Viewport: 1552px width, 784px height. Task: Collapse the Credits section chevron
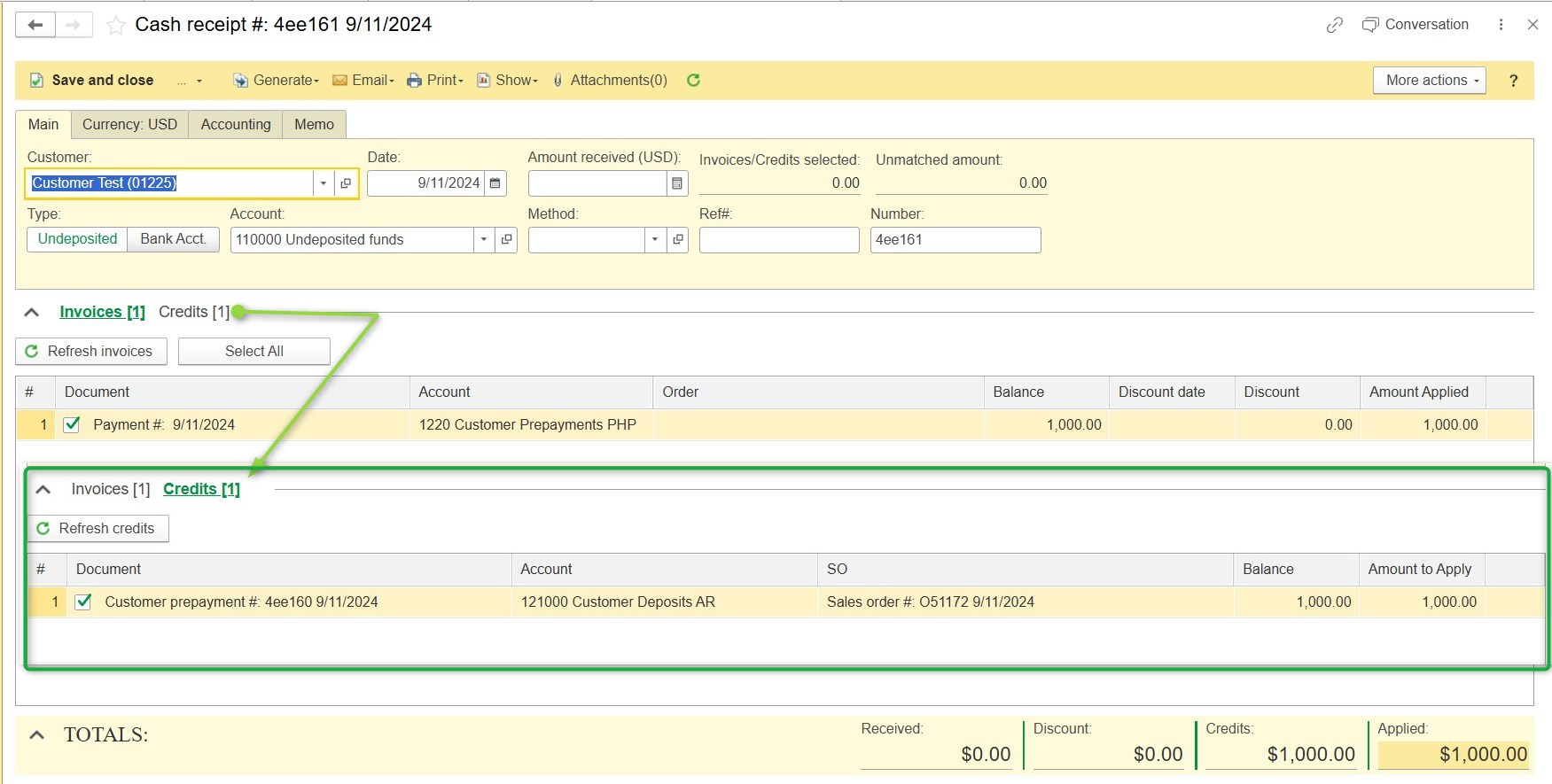43,489
